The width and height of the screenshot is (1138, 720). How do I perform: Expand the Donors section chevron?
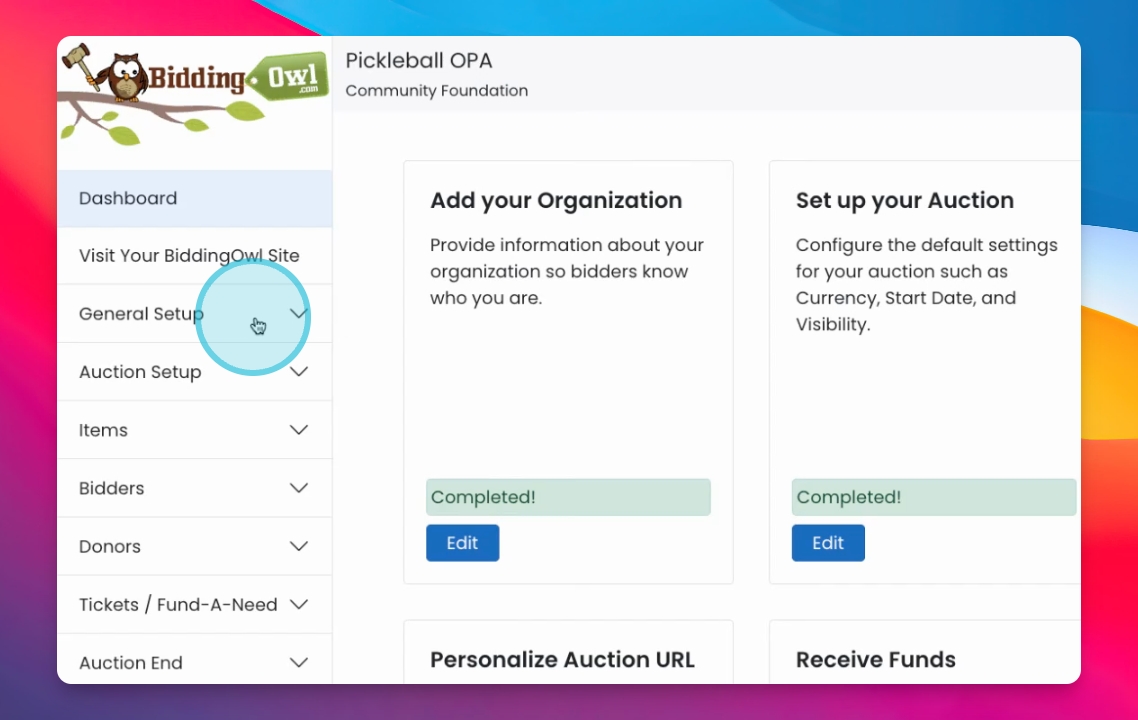298,546
